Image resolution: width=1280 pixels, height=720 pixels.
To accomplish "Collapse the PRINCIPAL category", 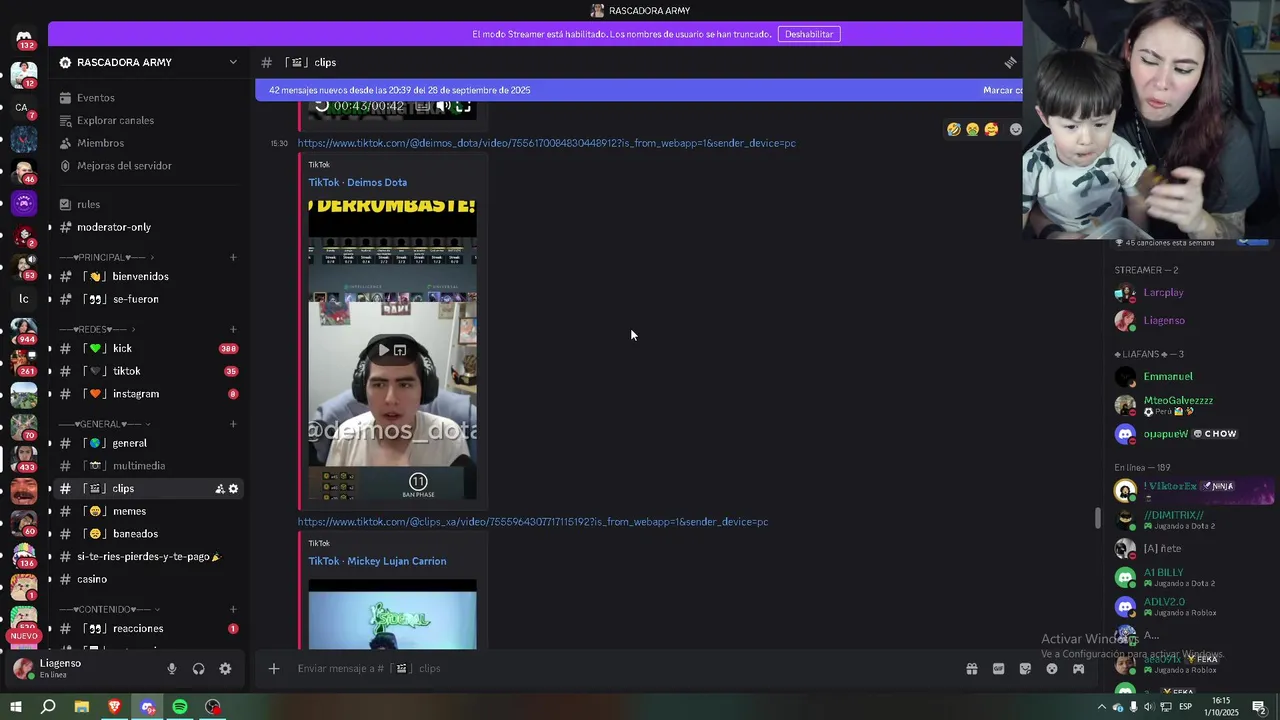I will pyautogui.click(x=108, y=257).
